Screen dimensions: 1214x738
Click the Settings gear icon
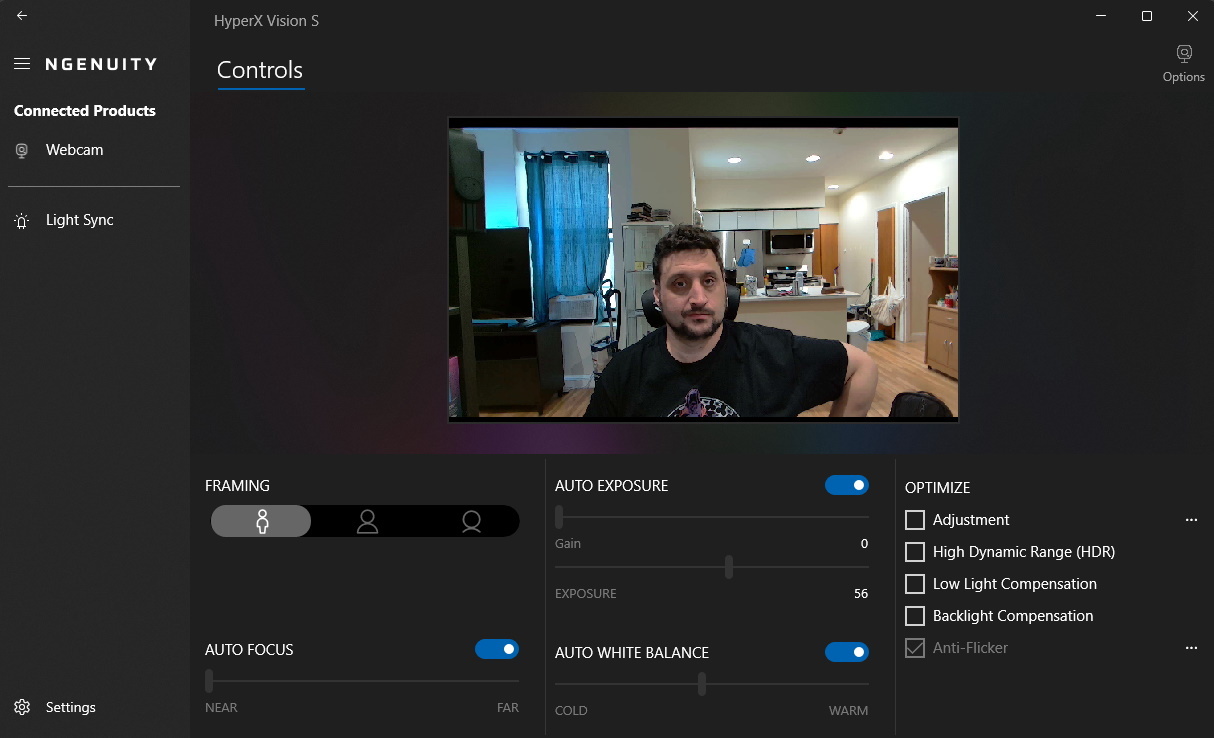pos(22,707)
